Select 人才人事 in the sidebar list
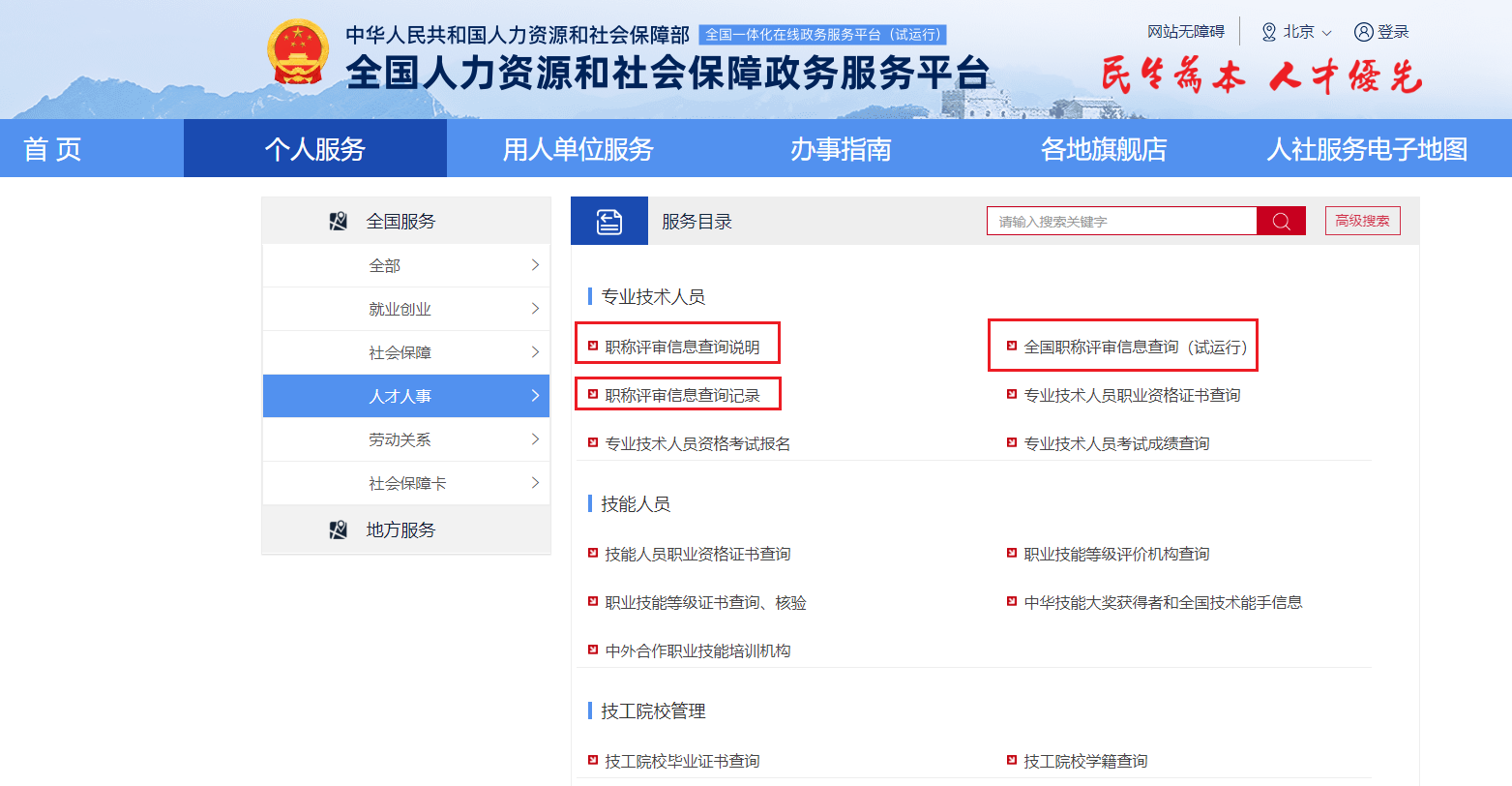Image resolution: width=1512 pixels, height=786 pixels. [406, 396]
